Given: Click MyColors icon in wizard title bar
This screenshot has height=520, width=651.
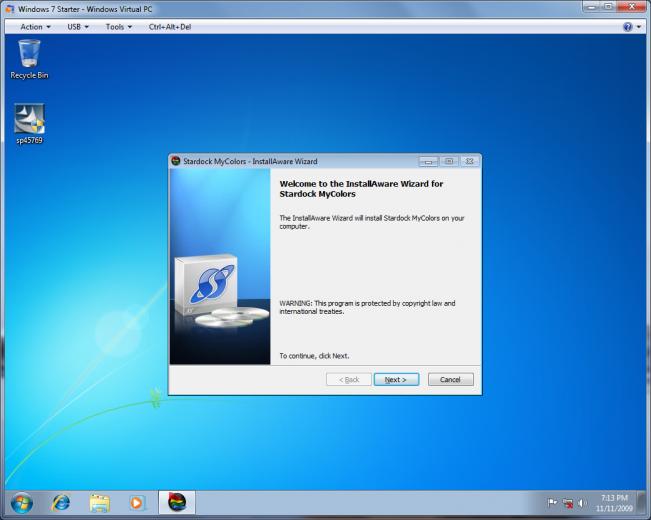Looking at the screenshot, I should pos(176,161).
